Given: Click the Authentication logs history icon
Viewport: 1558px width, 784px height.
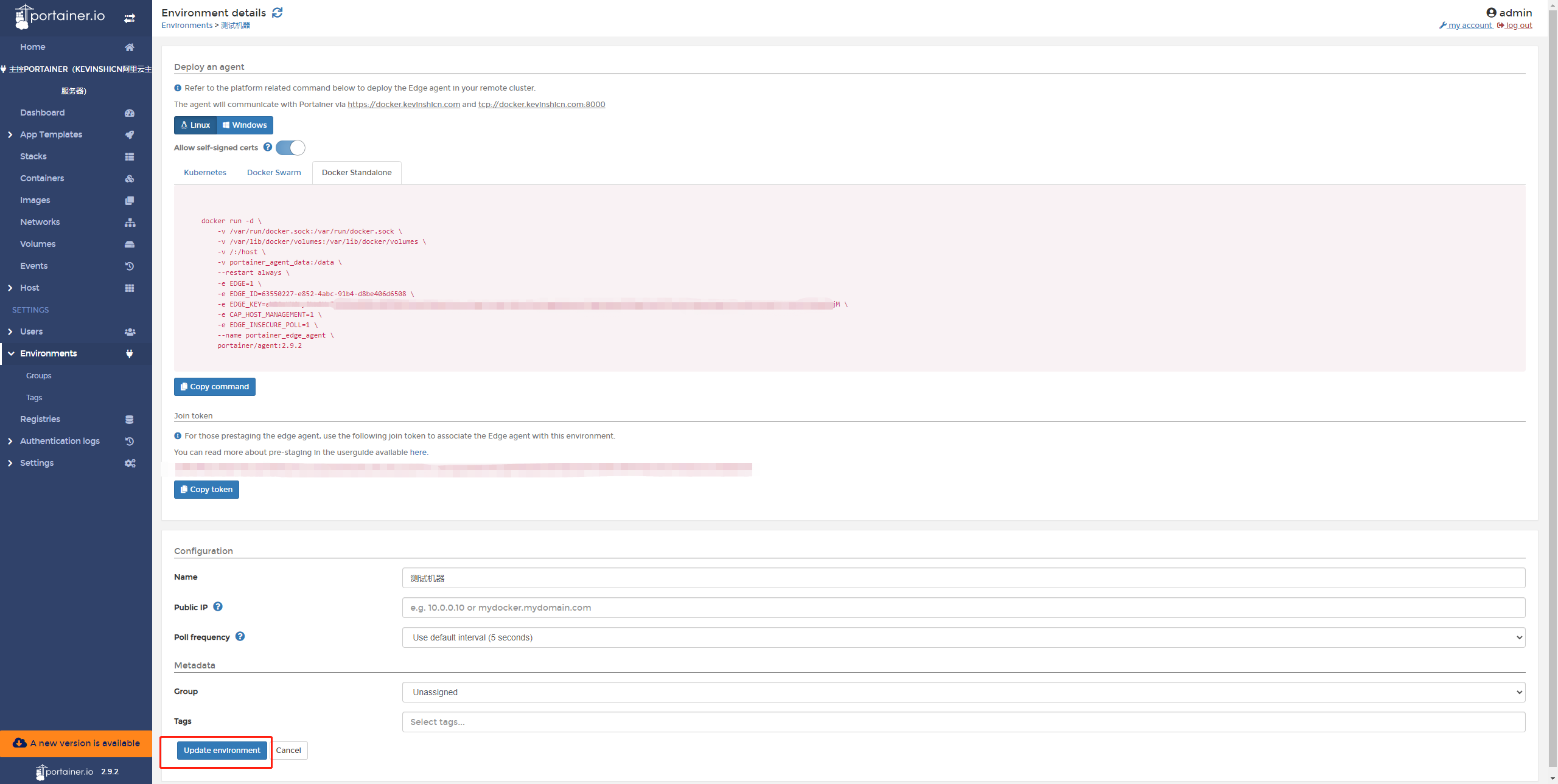Looking at the screenshot, I should [x=130, y=441].
